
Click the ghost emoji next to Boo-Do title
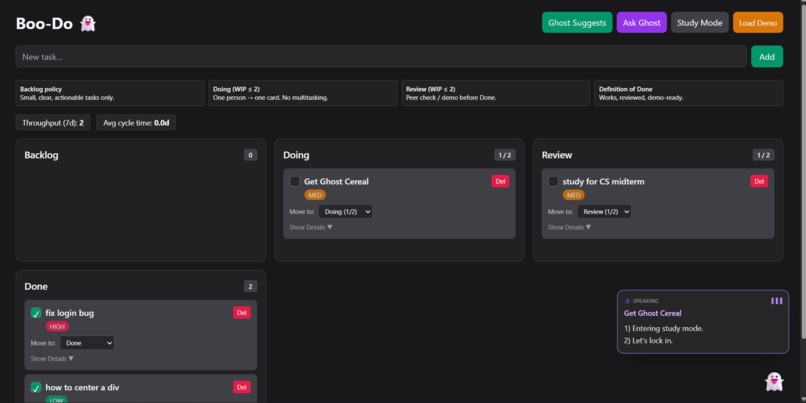click(x=88, y=24)
